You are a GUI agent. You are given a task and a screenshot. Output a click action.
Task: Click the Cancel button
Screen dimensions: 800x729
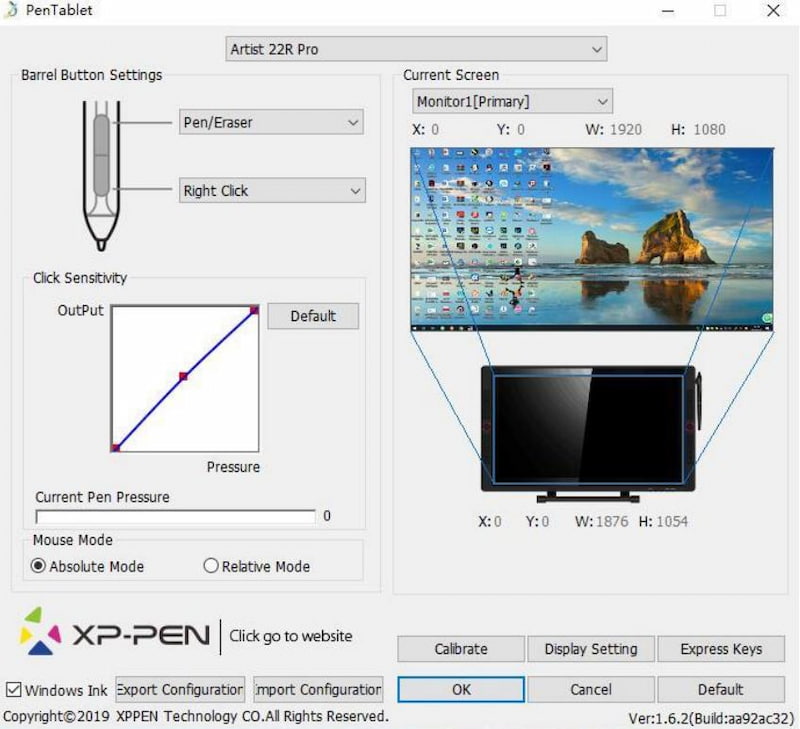591,690
